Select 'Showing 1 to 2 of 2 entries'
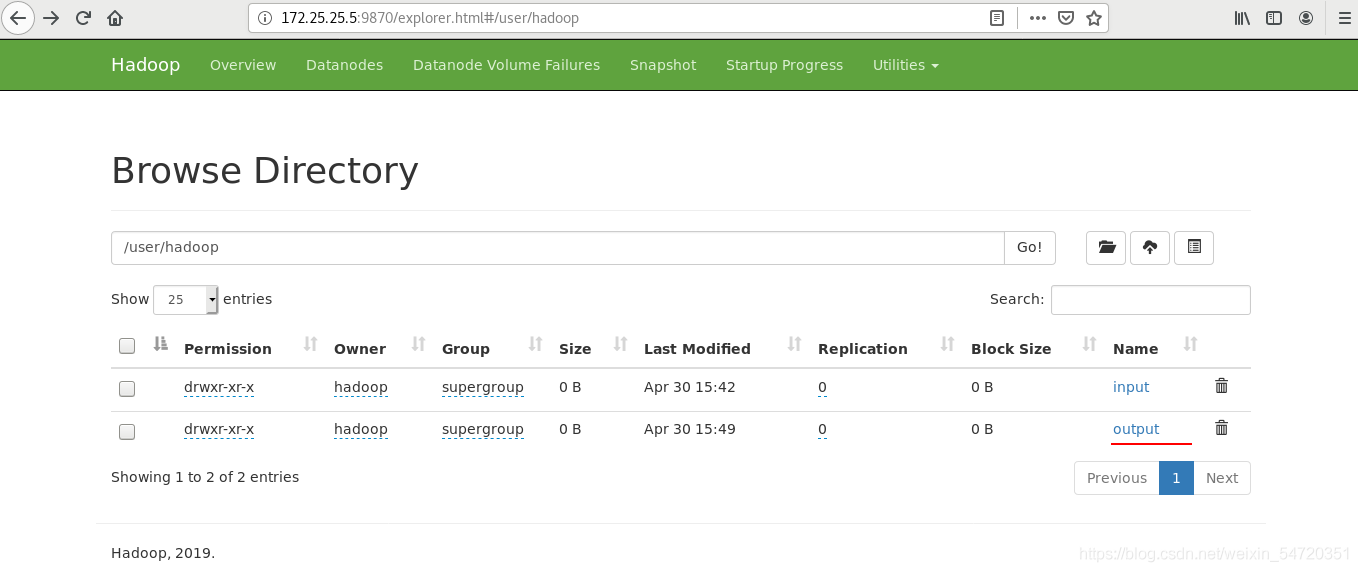Screen dimensions: 1358x572 pyautogui.click(x=205, y=477)
